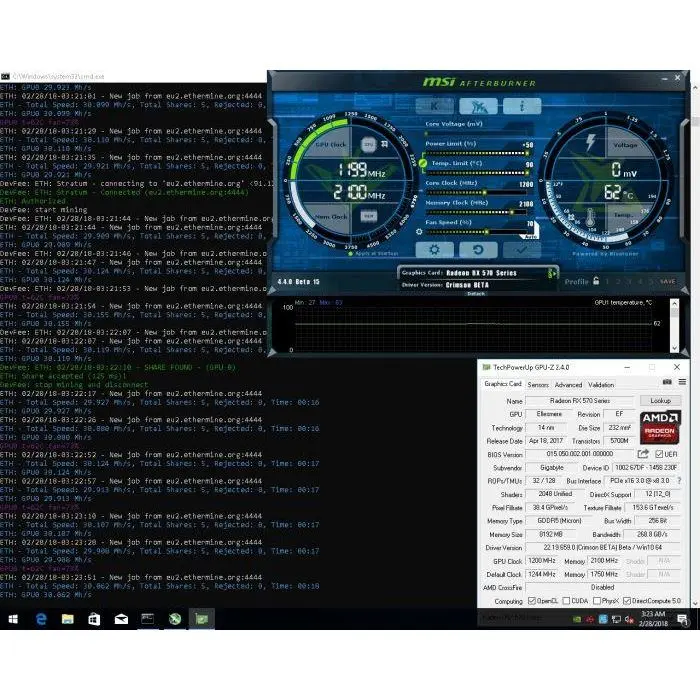Viewport: 700px width, 700px height.
Task: Reset Afterburner settings with circular arrow
Action: click(478, 250)
